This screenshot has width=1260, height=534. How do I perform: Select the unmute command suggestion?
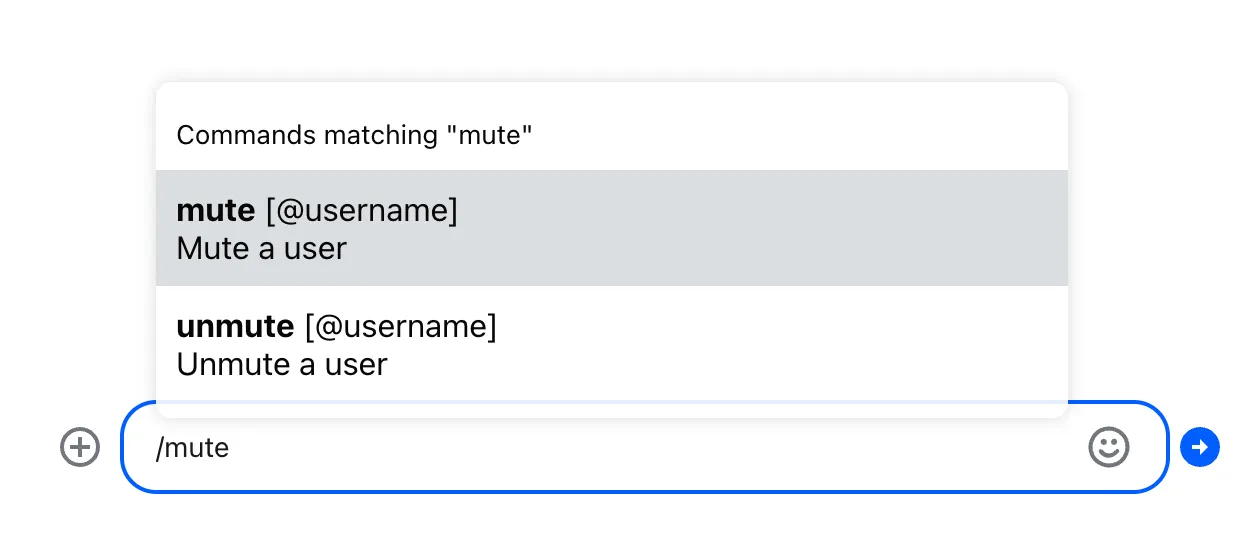click(x=611, y=344)
